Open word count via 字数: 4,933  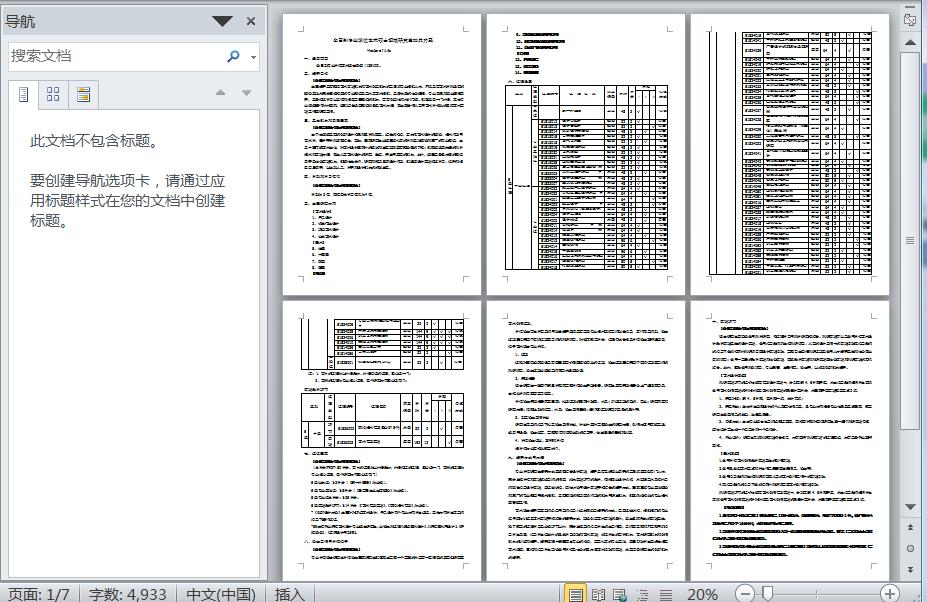coord(127,594)
